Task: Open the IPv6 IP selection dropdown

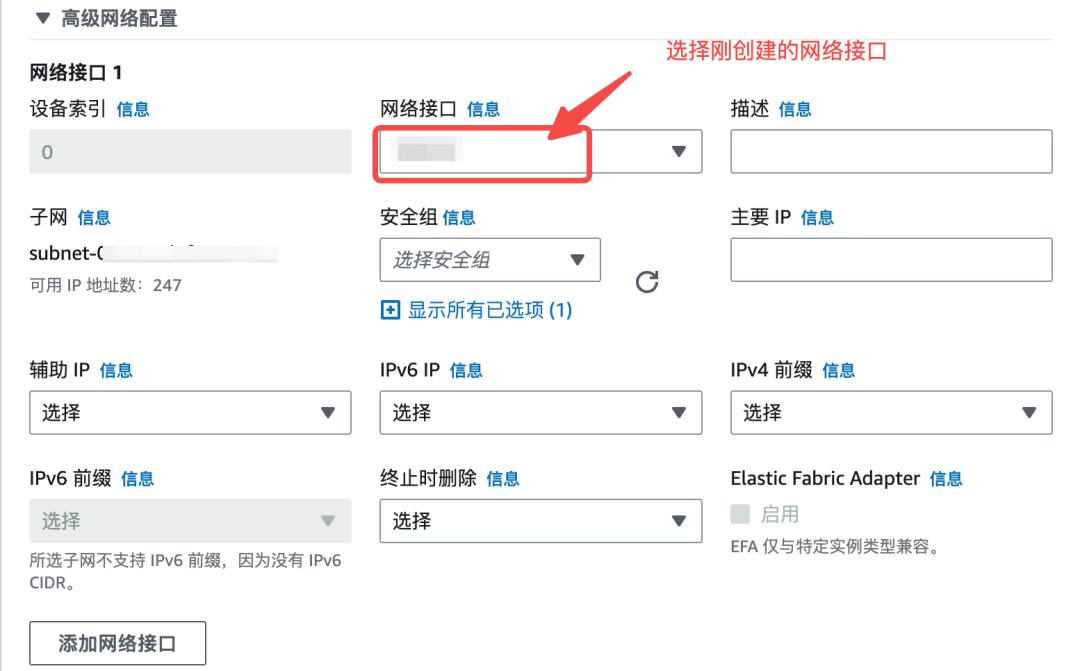Action: (x=540, y=412)
